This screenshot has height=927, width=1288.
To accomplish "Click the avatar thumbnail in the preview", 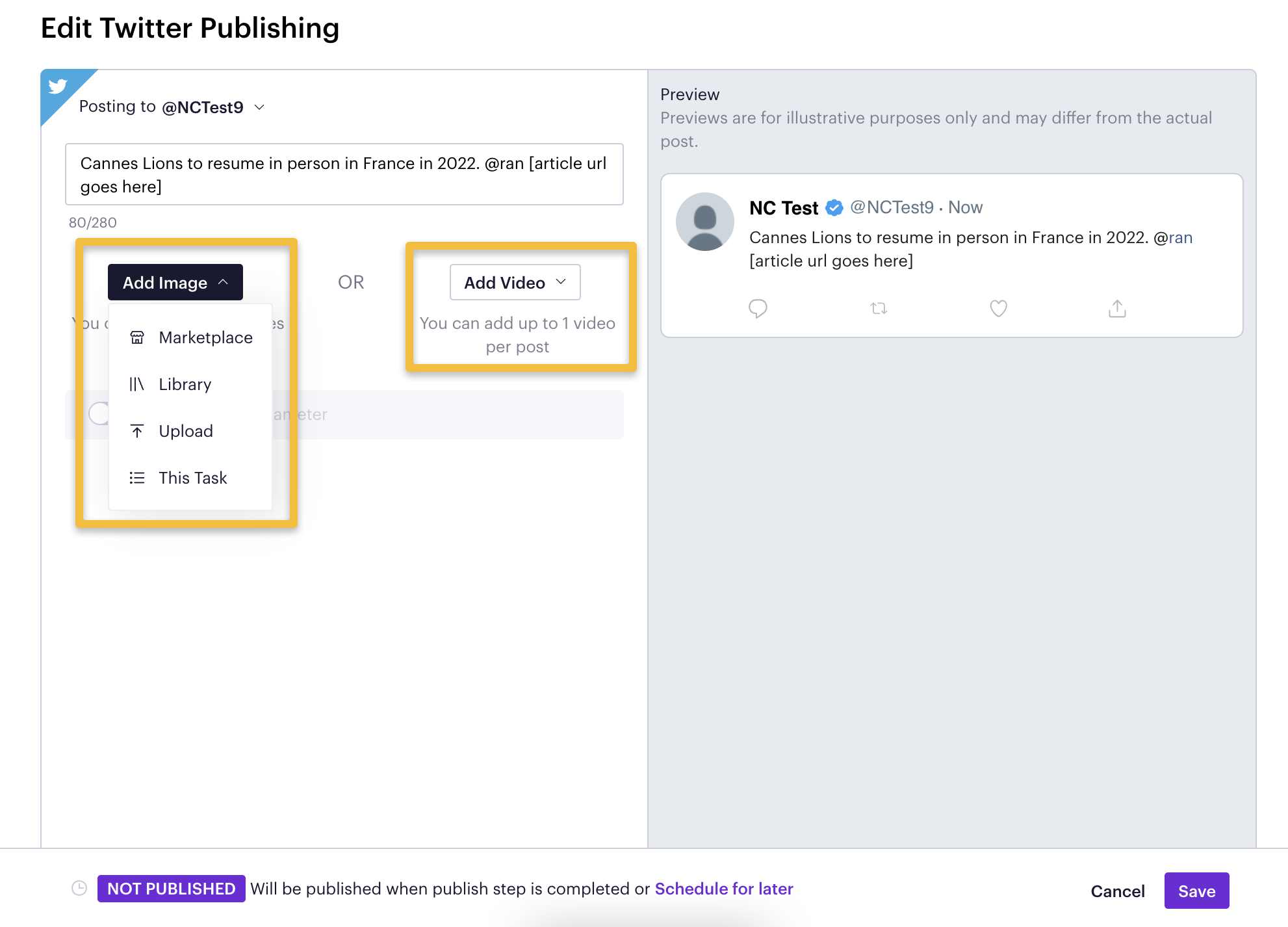I will (x=704, y=222).
